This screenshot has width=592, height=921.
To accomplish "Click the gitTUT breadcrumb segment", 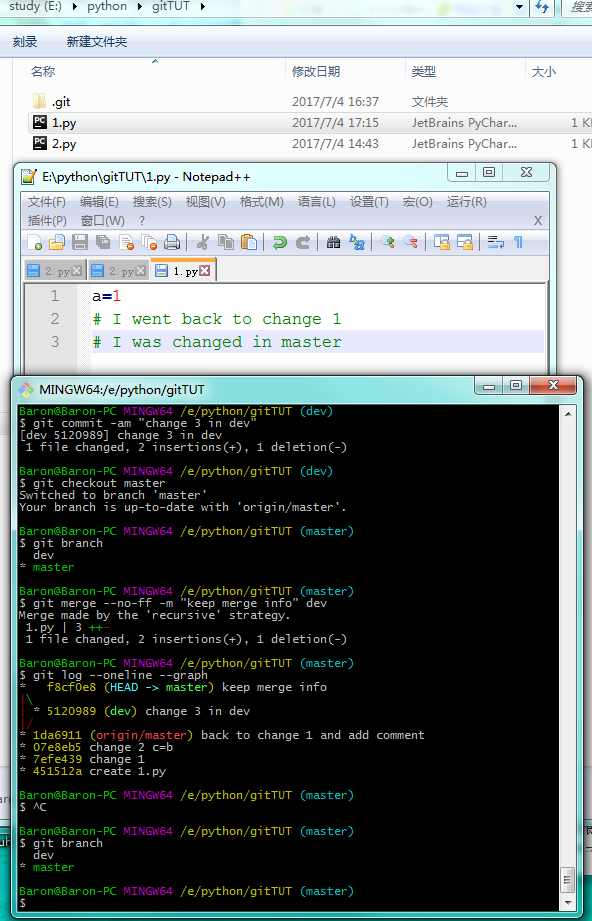I will (169, 6).
